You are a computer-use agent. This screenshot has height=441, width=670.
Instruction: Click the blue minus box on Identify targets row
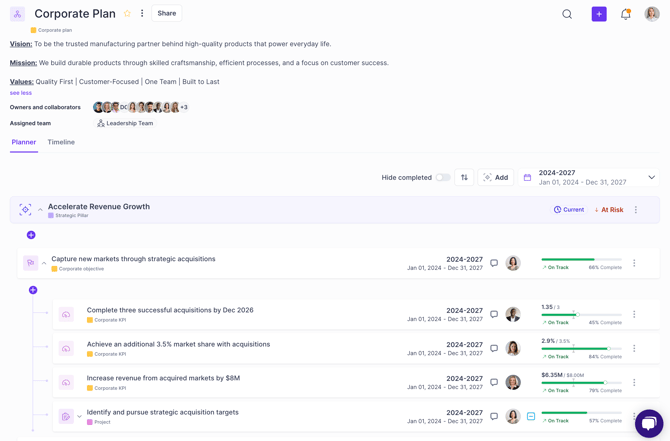pyautogui.click(x=531, y=416)
